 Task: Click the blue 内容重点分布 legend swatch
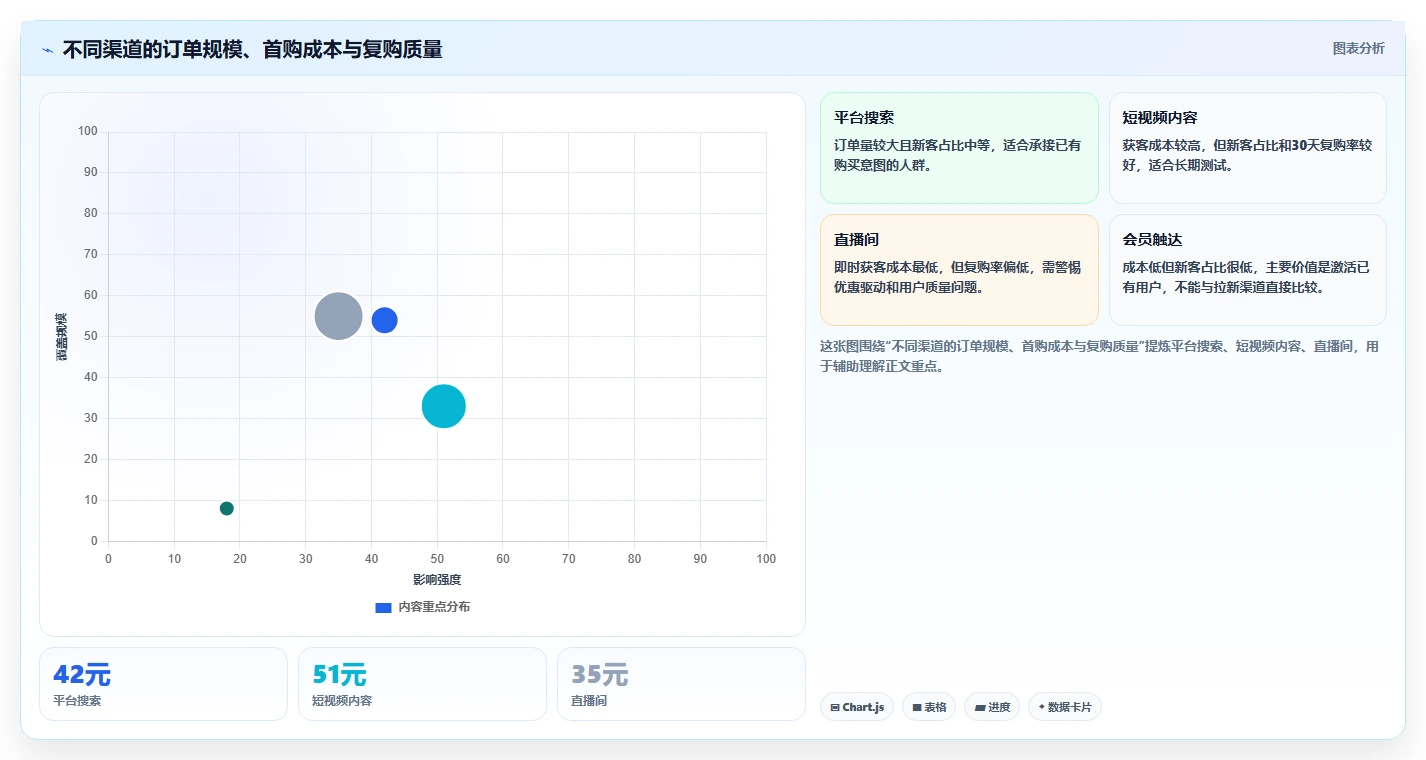coord(383,608)
